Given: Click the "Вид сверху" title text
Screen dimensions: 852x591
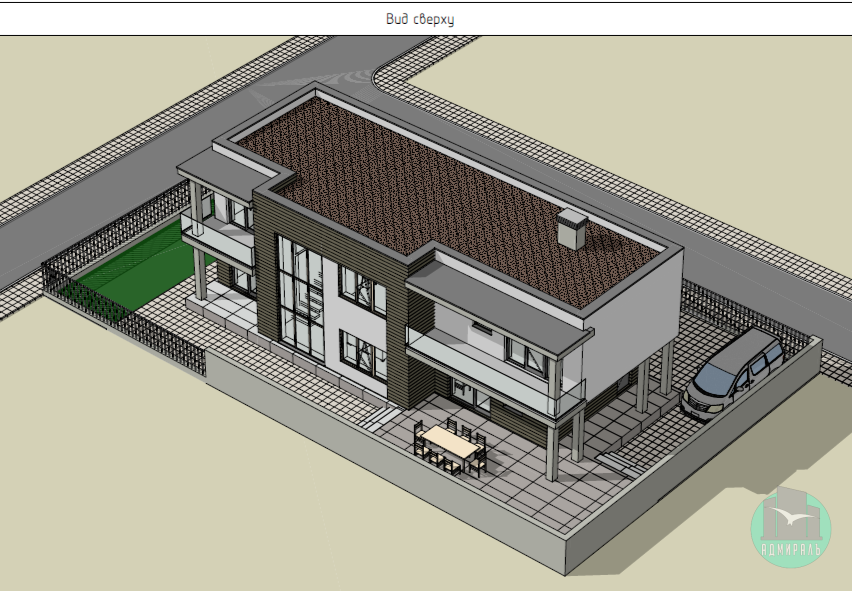Looking at the screenshot, I should point(420,19).
